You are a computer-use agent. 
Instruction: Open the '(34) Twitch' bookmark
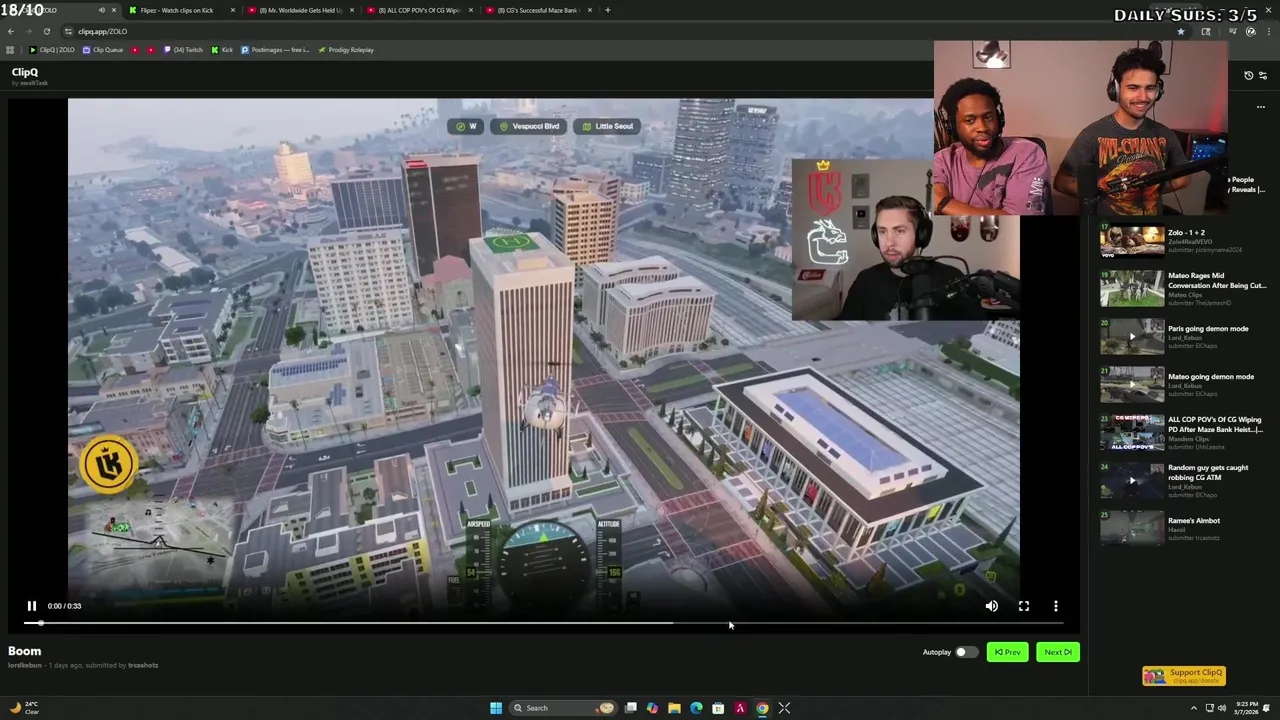pos(183,50)
